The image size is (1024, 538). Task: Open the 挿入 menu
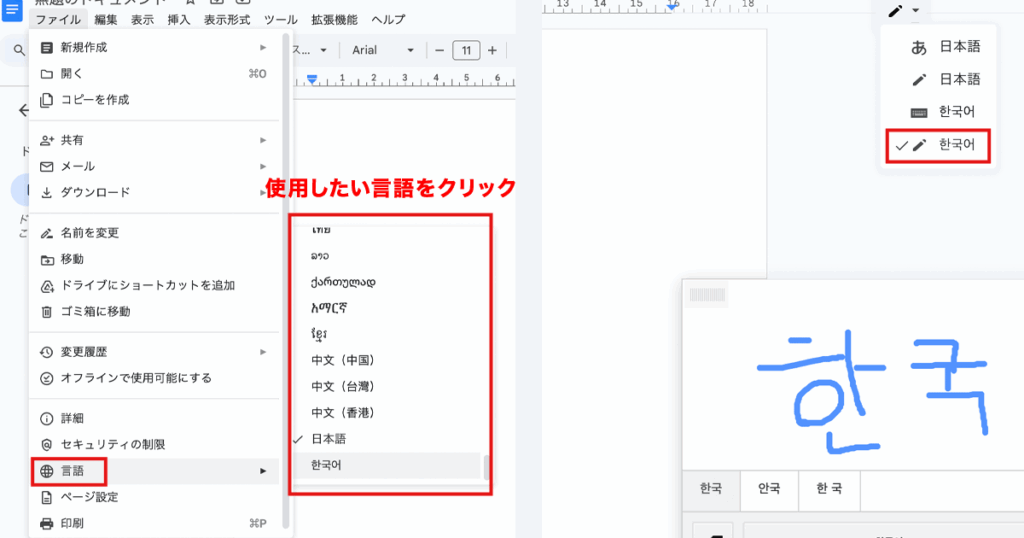(179, 20)
